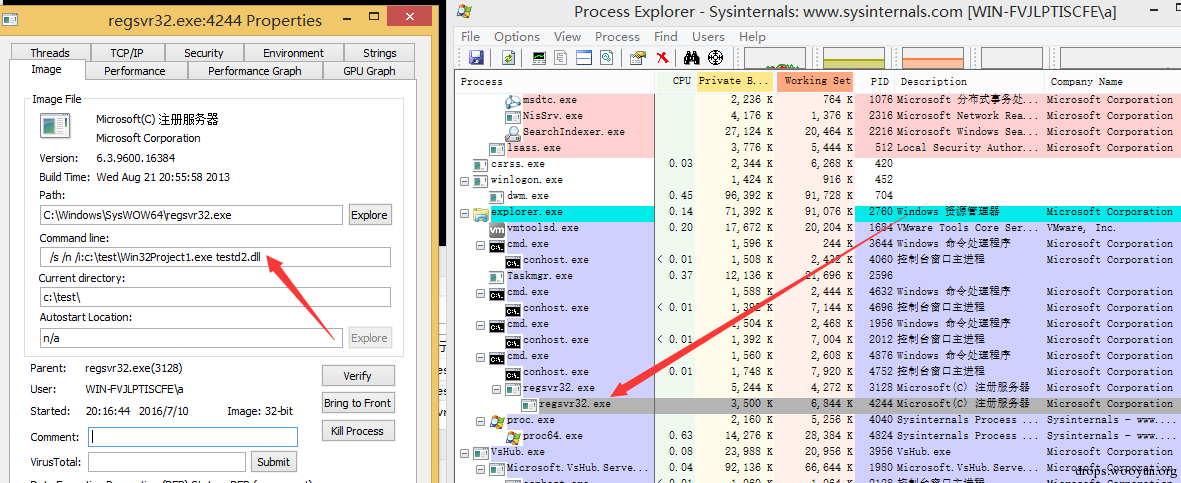Click the Kill Process button
Viewport: 1181px width, 483px height.
point(358,431)
